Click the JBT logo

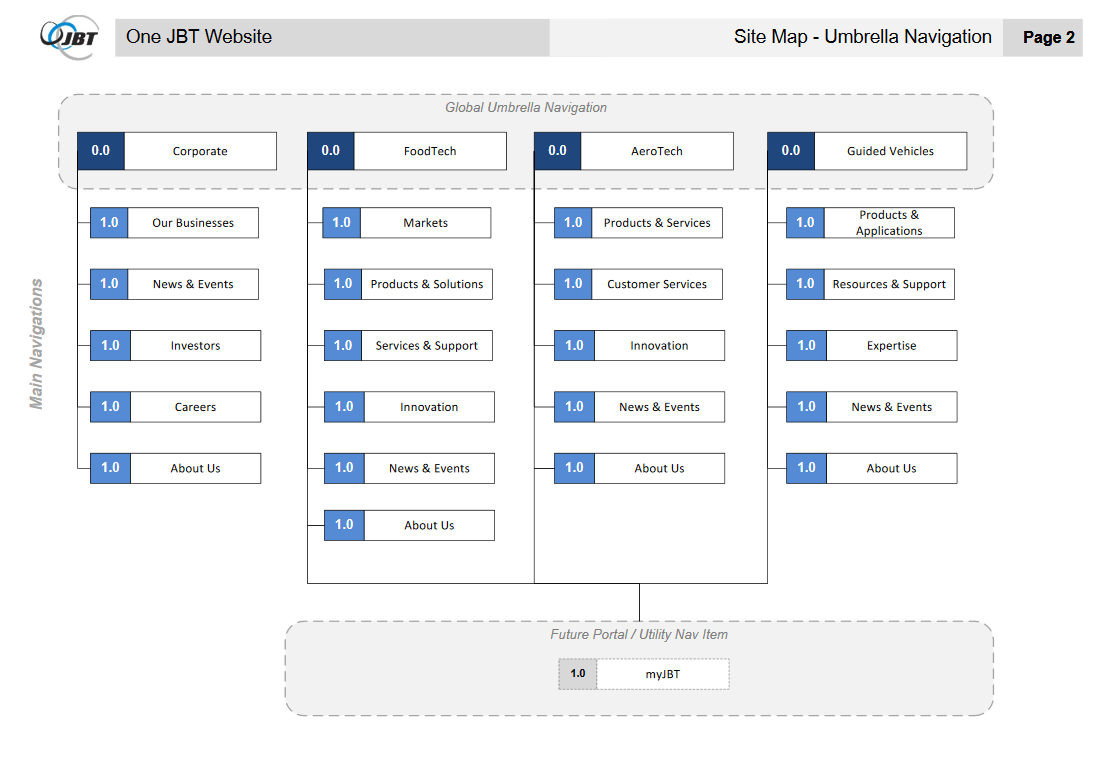(70, 37)
